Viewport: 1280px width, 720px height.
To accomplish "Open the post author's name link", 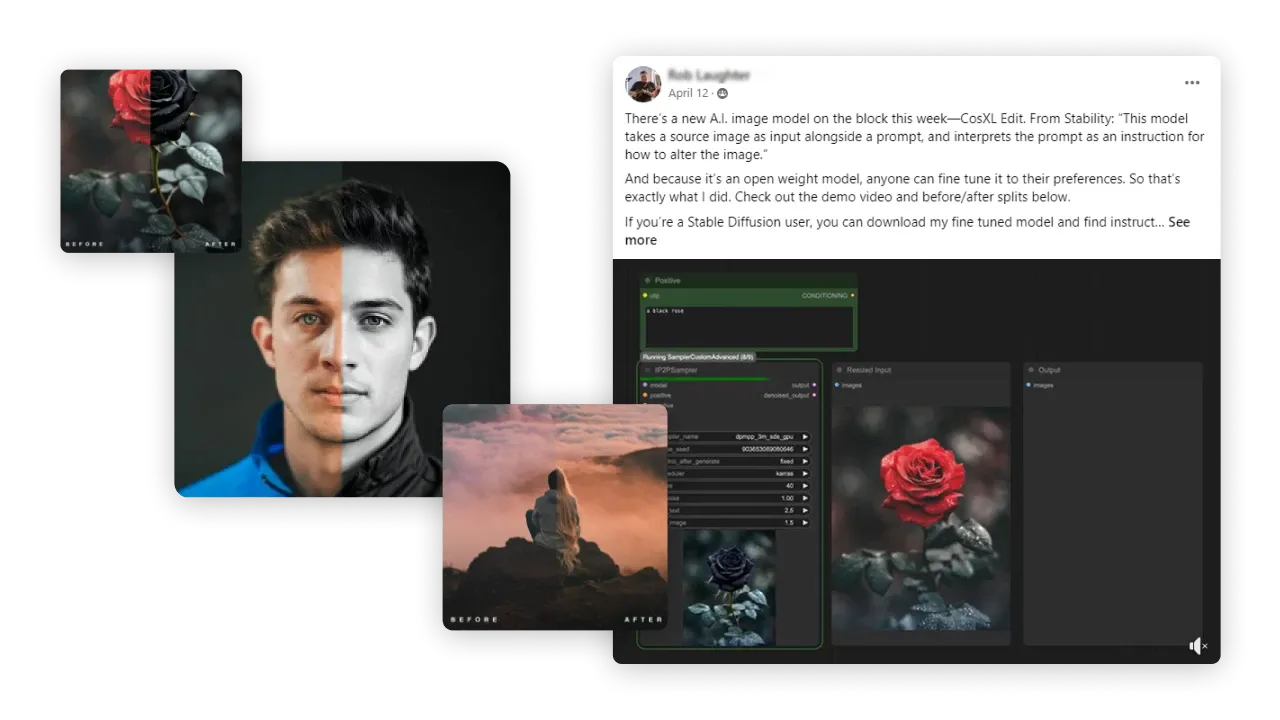I will (709, 75).
